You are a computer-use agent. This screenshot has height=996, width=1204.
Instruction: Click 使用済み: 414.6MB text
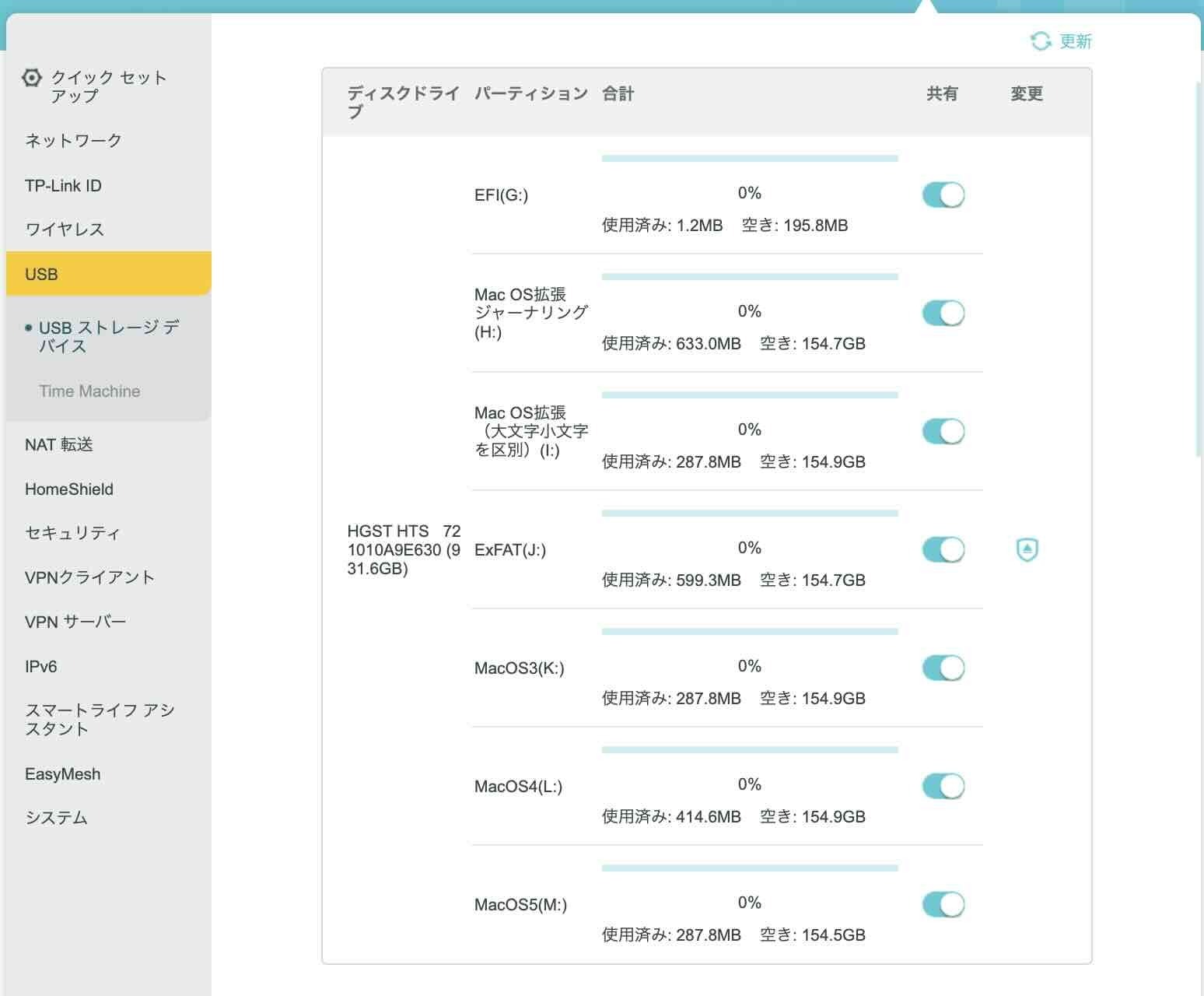pyautogui.click(x=671, y=817)
